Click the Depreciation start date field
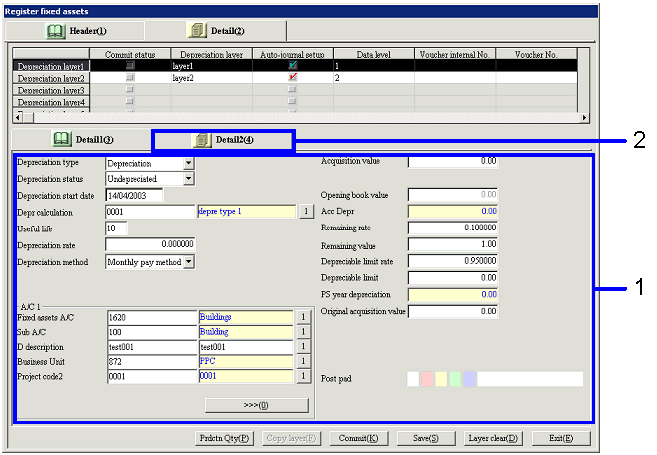 pyautogui.click(x=133, y=195)
